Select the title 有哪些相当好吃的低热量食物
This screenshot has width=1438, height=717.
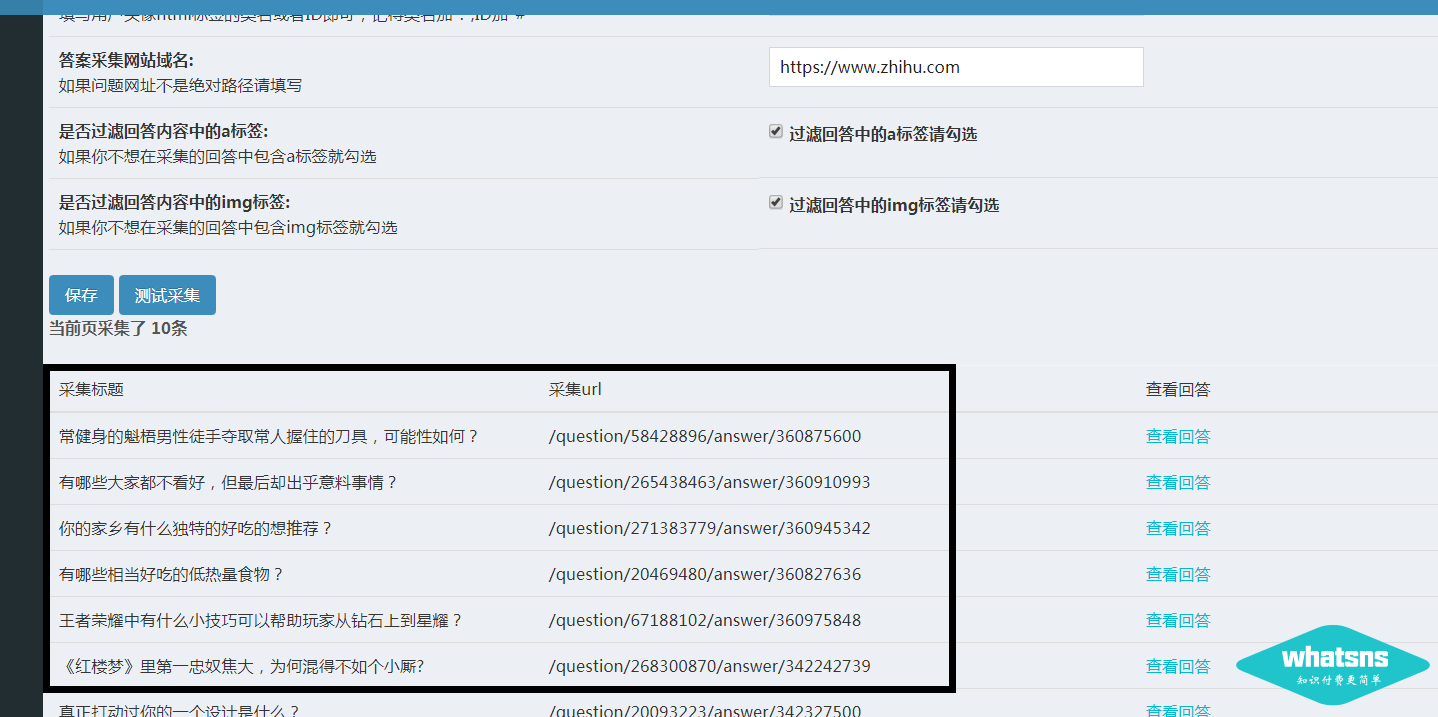point(172,574)
